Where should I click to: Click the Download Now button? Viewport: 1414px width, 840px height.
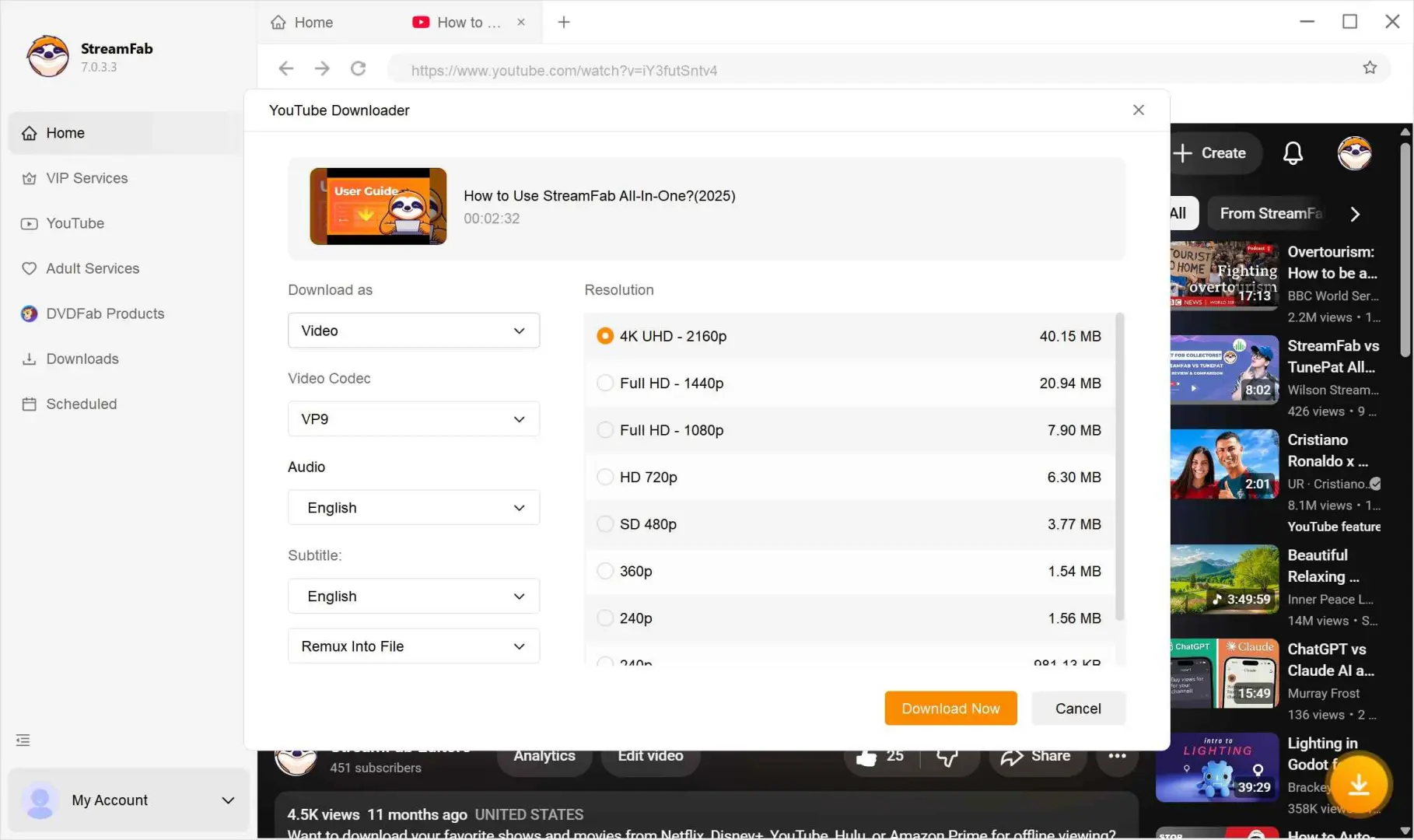[x=950, y=709]
